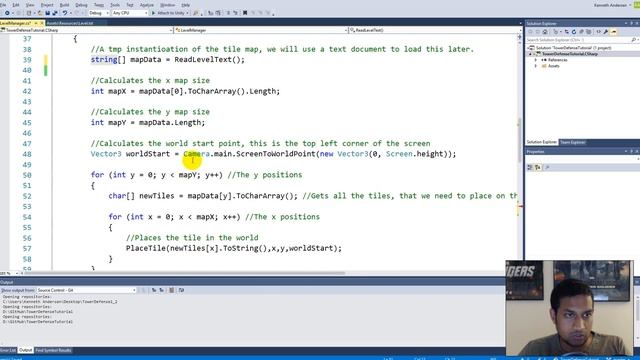Open the ReadLevelText member dropdown
The height and width of the screenshot is (360, 640).
point(435,30)
